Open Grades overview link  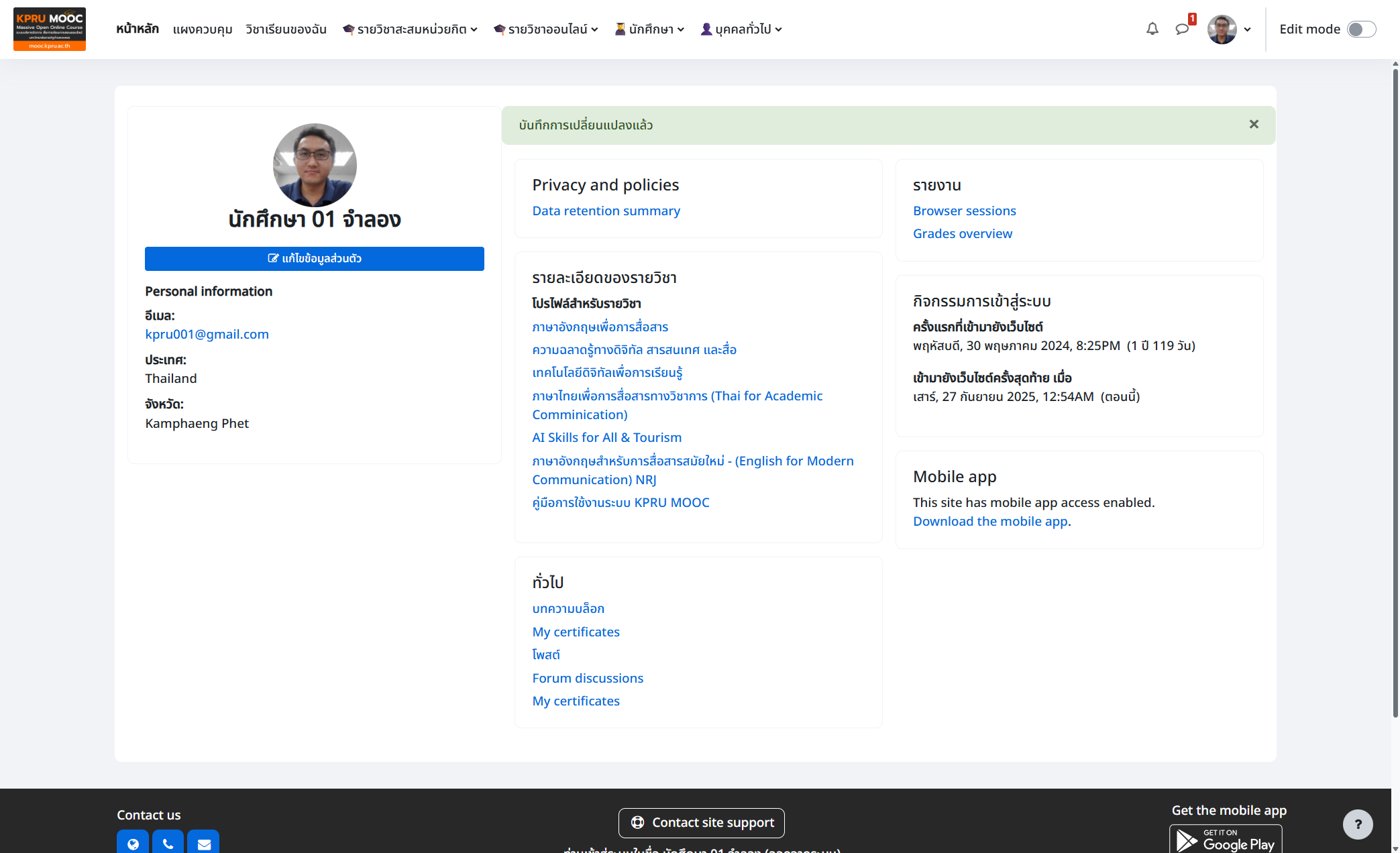pos(962,233)
